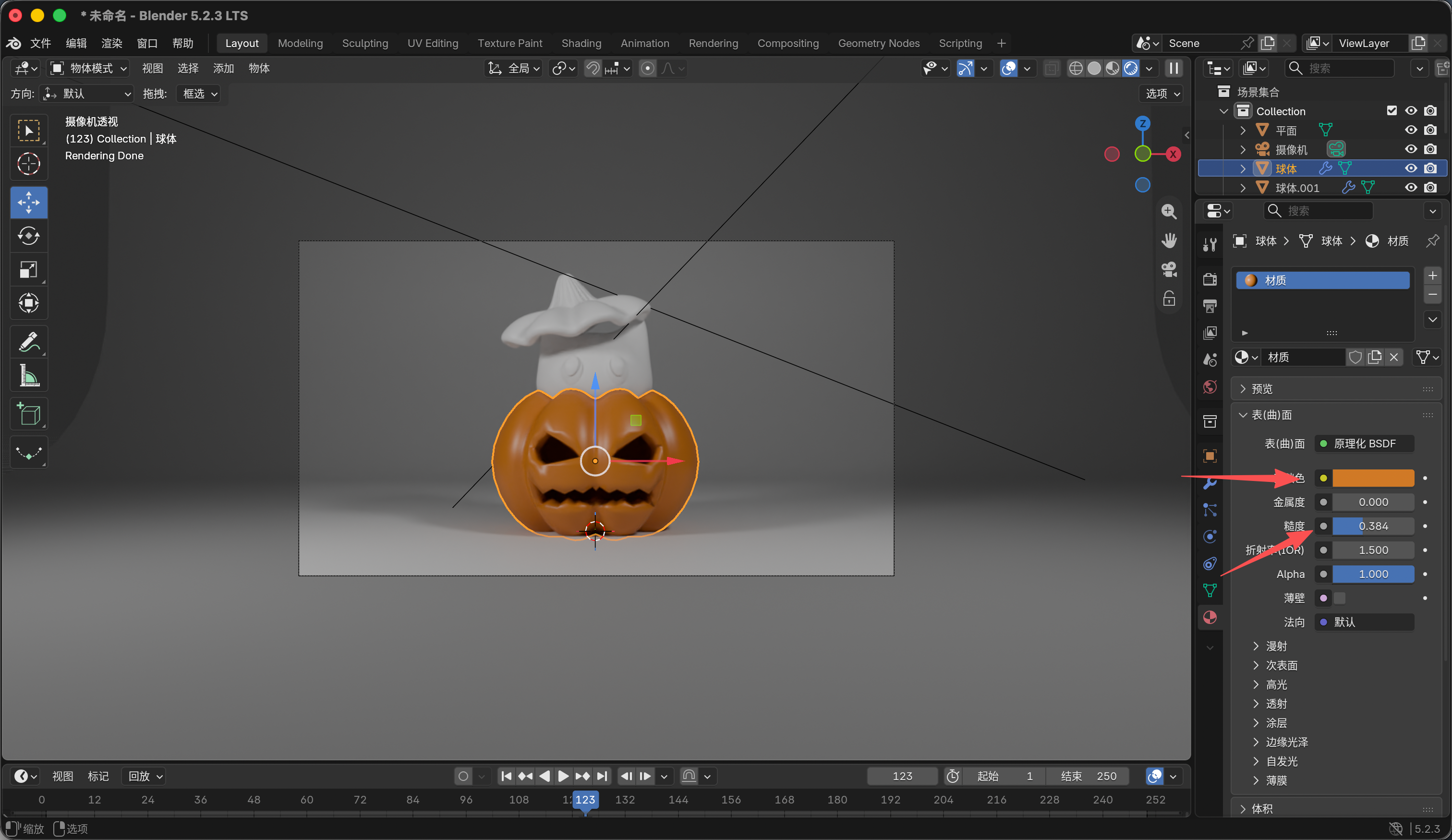Image resolution: width=1452 pixels, height=840 pixels.
Task: Click the Select Box tool
Action: coord(29,130)
